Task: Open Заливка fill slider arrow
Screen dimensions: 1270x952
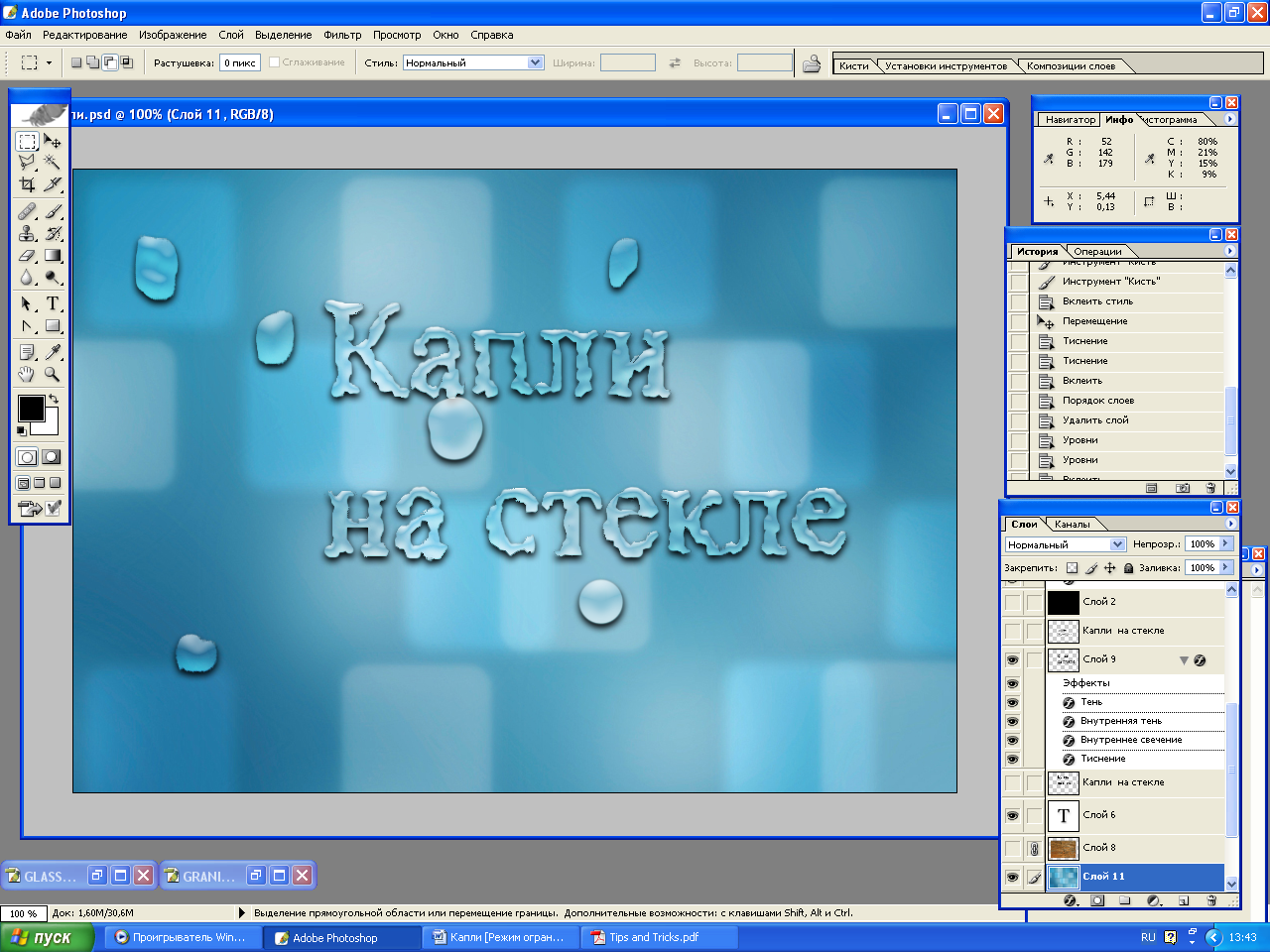Action: [1225, 567]
